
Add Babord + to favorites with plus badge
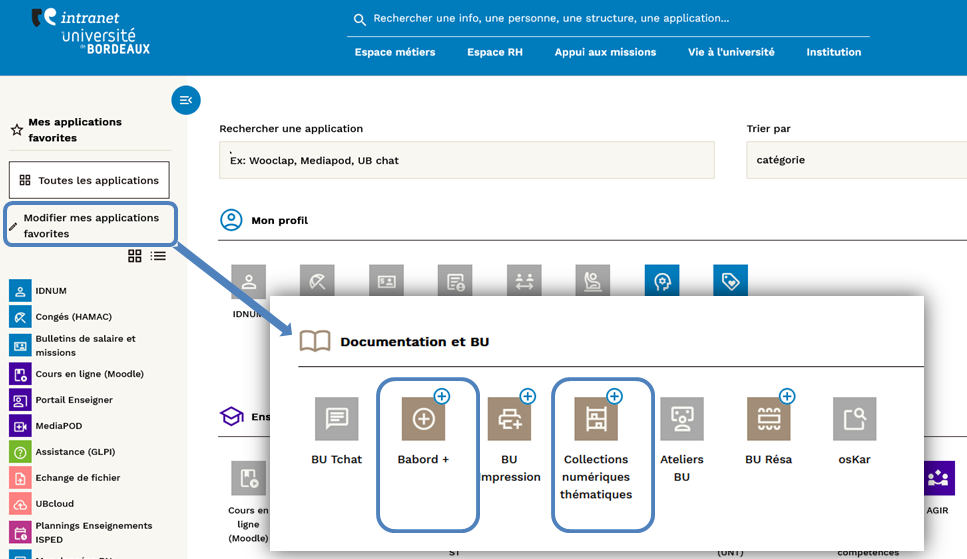click(x=442, y=397)
